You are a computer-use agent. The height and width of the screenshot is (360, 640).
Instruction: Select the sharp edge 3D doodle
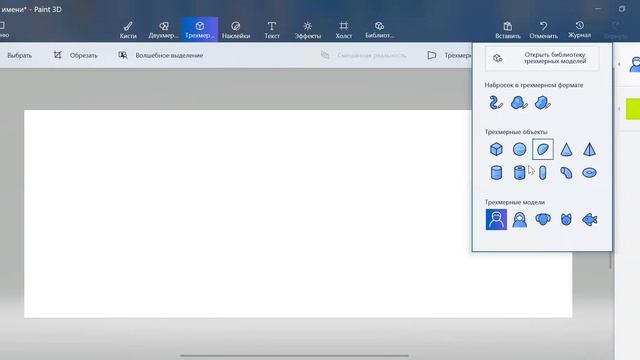(542, 102)
